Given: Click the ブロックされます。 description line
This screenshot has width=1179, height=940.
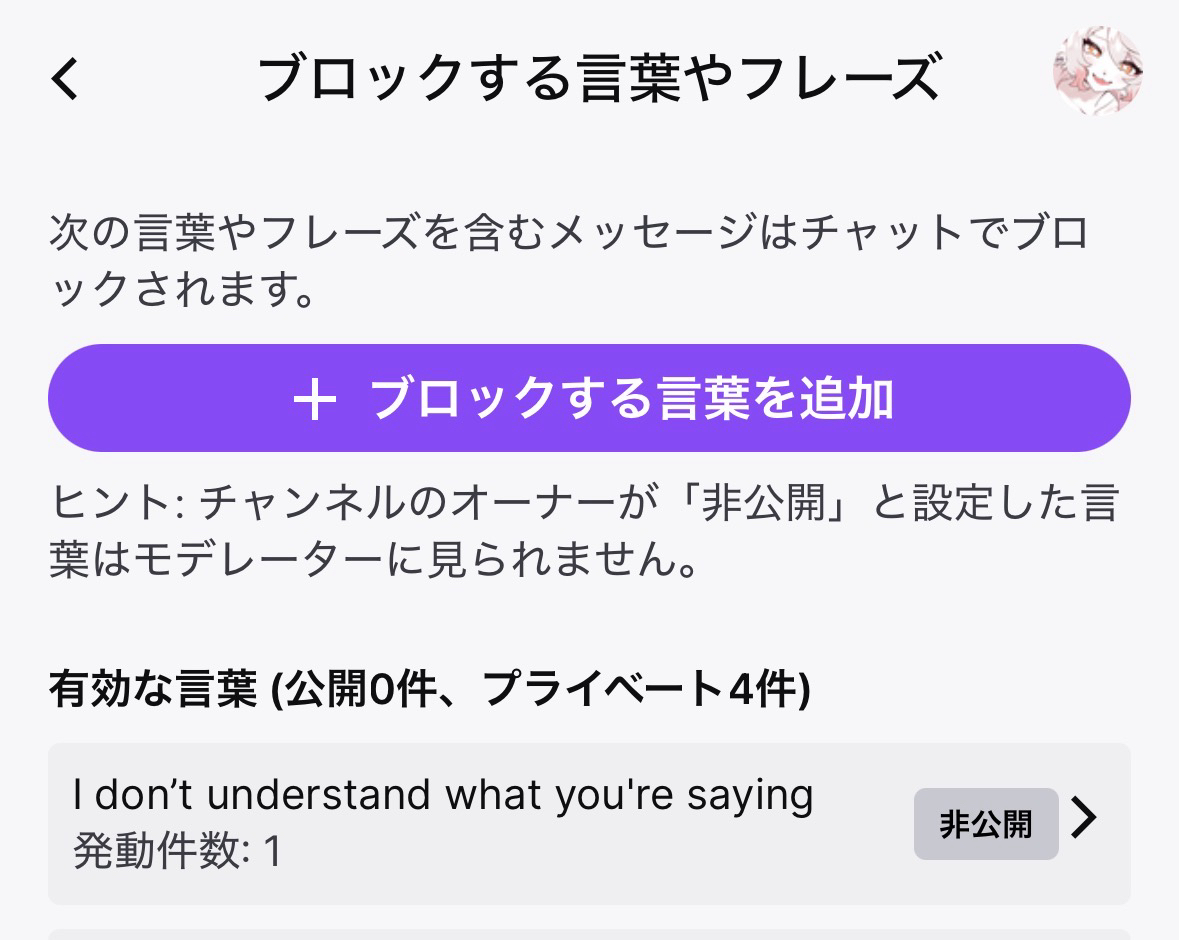Looking at the screenshot, I should point(182,290).
